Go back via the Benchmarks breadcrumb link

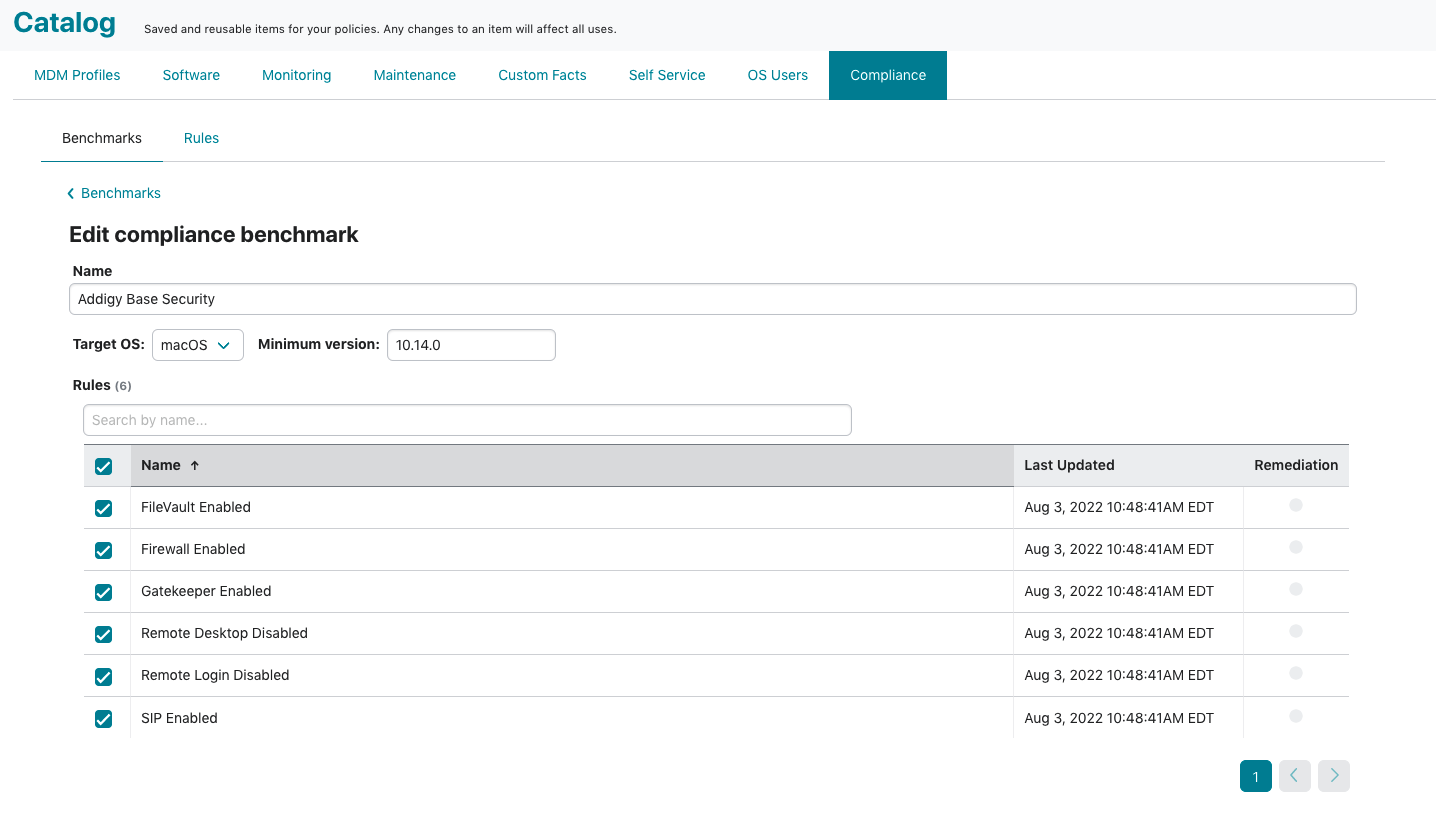click(121, 193)
